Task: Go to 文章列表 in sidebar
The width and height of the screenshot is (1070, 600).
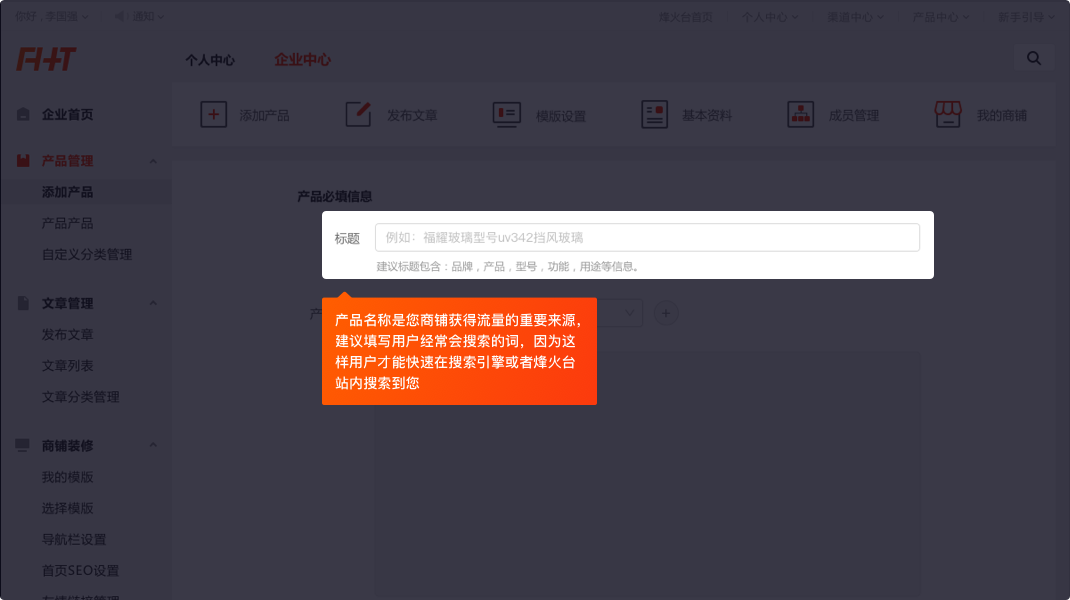Action: pyautogui.click(x=67, y=366)
